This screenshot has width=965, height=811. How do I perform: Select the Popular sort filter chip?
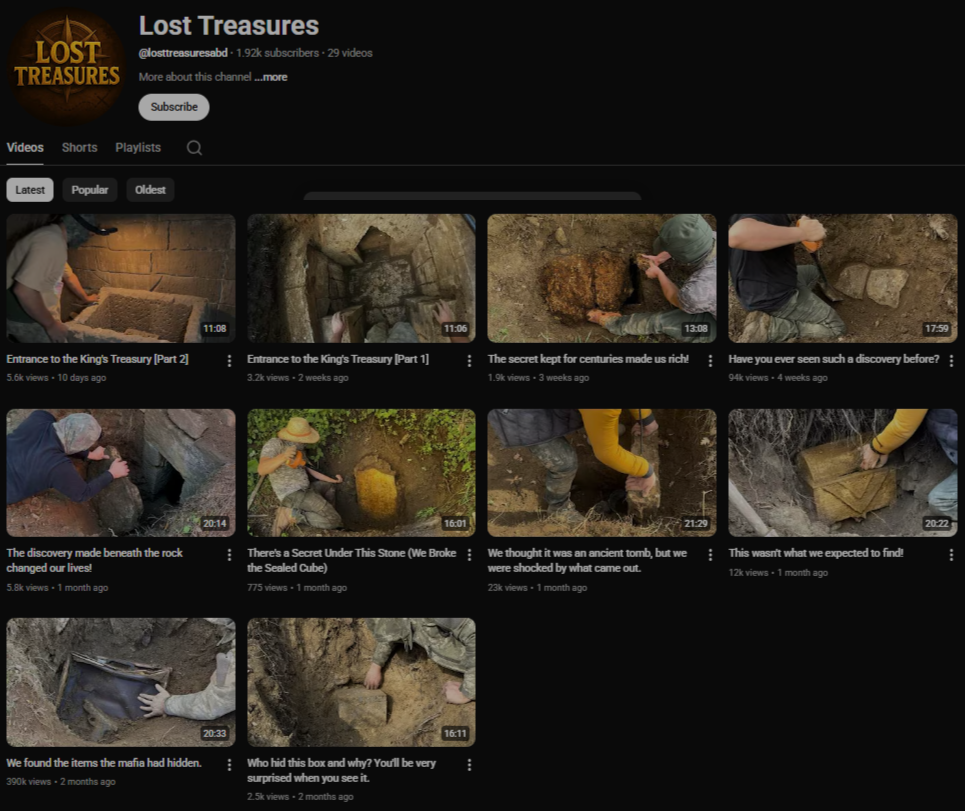click(90, 190)
